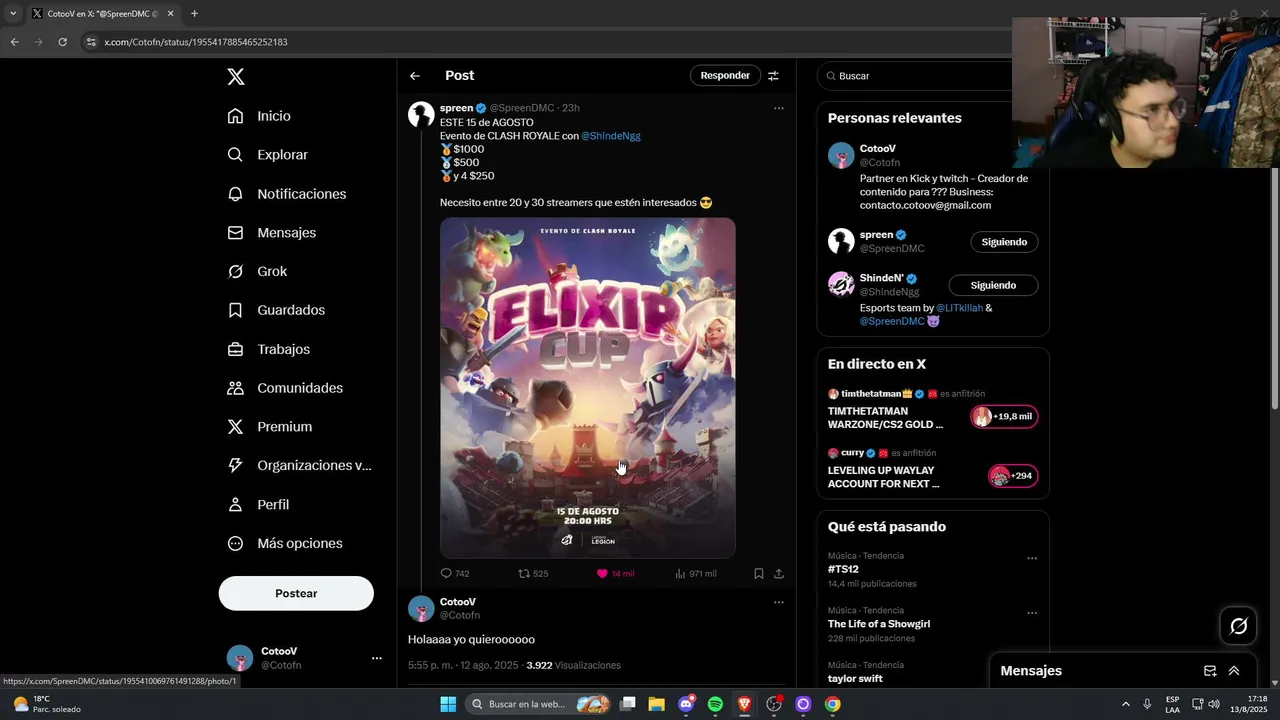Toggle bookmark on spreen's post

759,574
